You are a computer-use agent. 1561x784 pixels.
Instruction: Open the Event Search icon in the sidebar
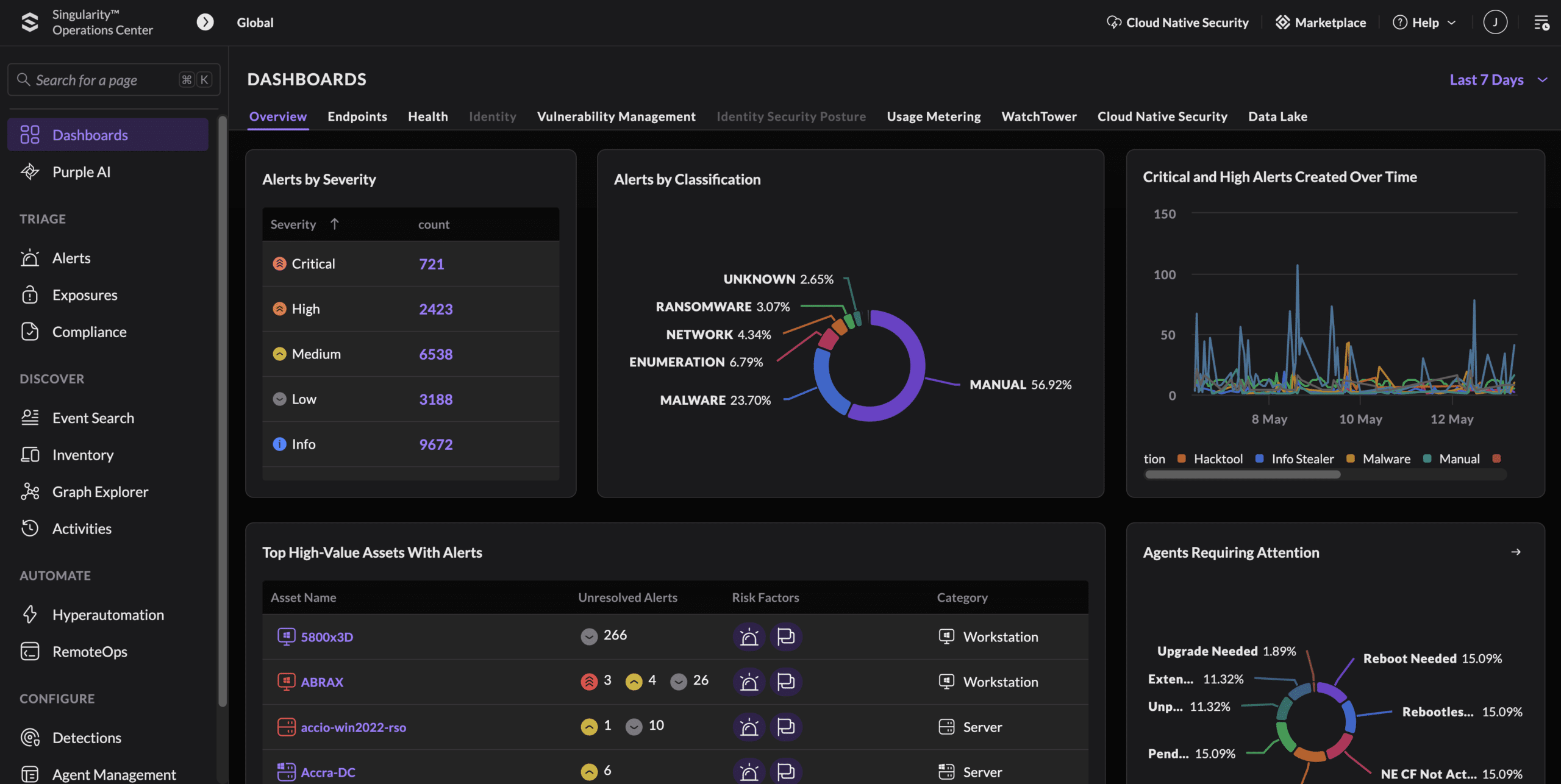click(x=29, y=418)
